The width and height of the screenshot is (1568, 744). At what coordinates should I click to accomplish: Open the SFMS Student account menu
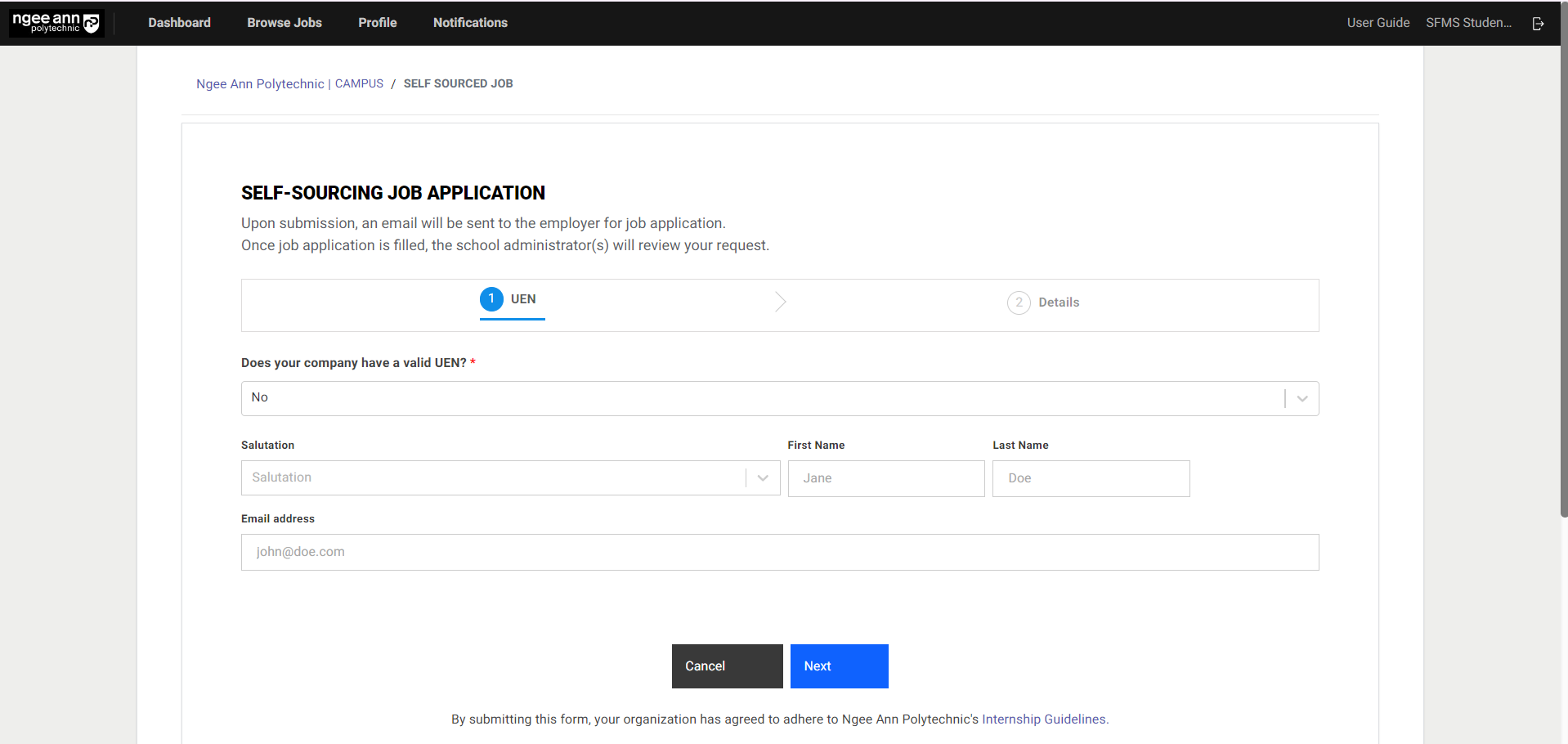tap(1468, 23)
